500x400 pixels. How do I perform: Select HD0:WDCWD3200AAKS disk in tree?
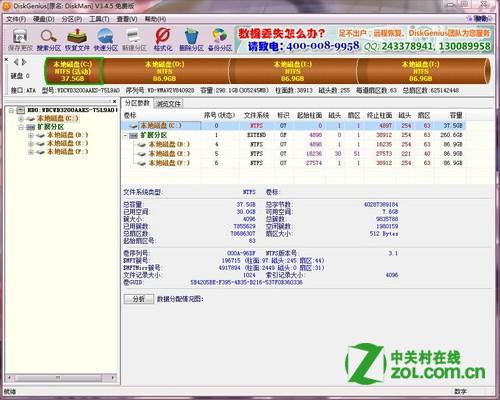click(x=72, y=110)
